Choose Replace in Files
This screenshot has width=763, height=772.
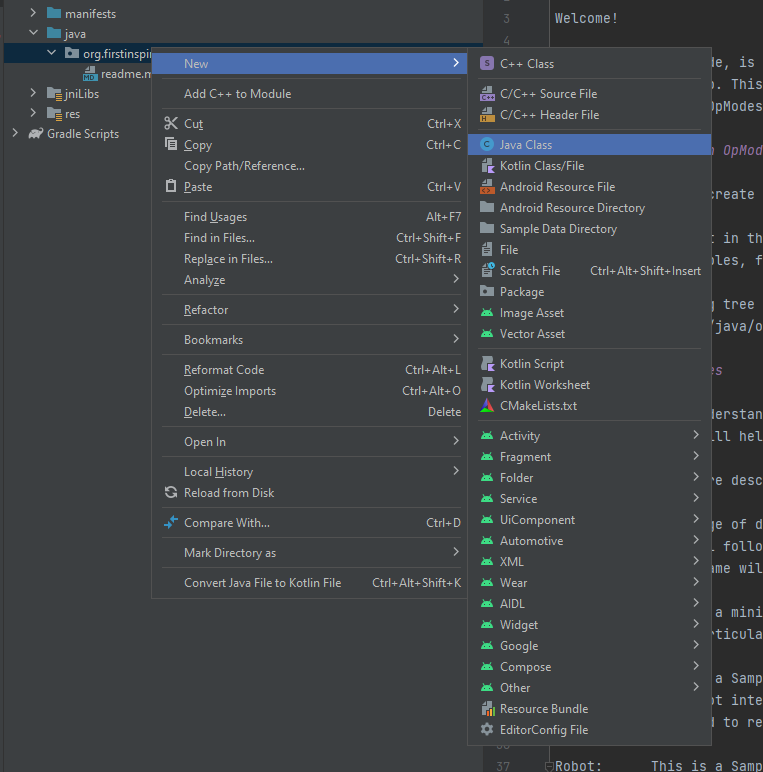click(x=309, y=258)
